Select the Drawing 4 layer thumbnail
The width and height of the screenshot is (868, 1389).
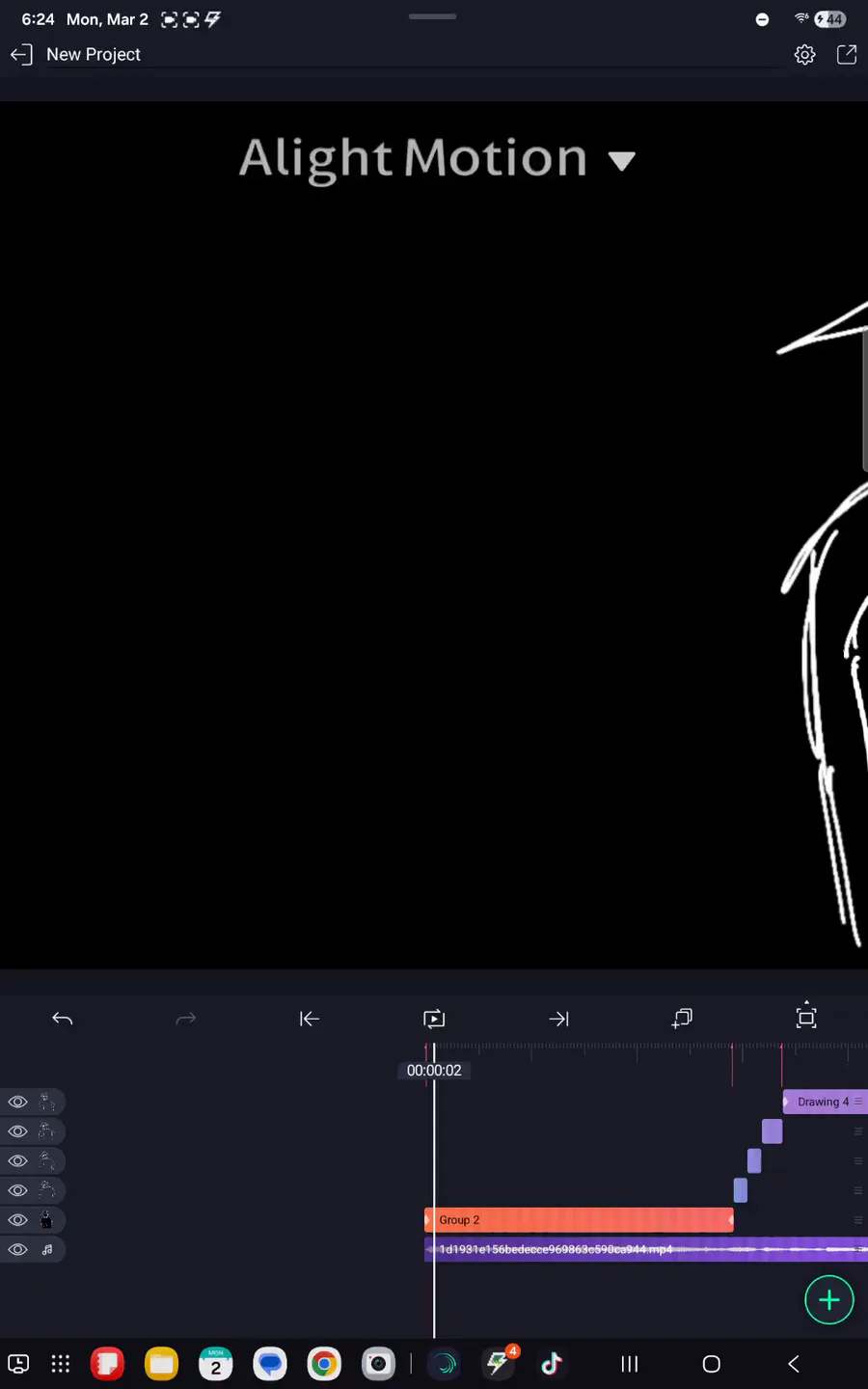pyautogui.click(x=46, y=1102)
